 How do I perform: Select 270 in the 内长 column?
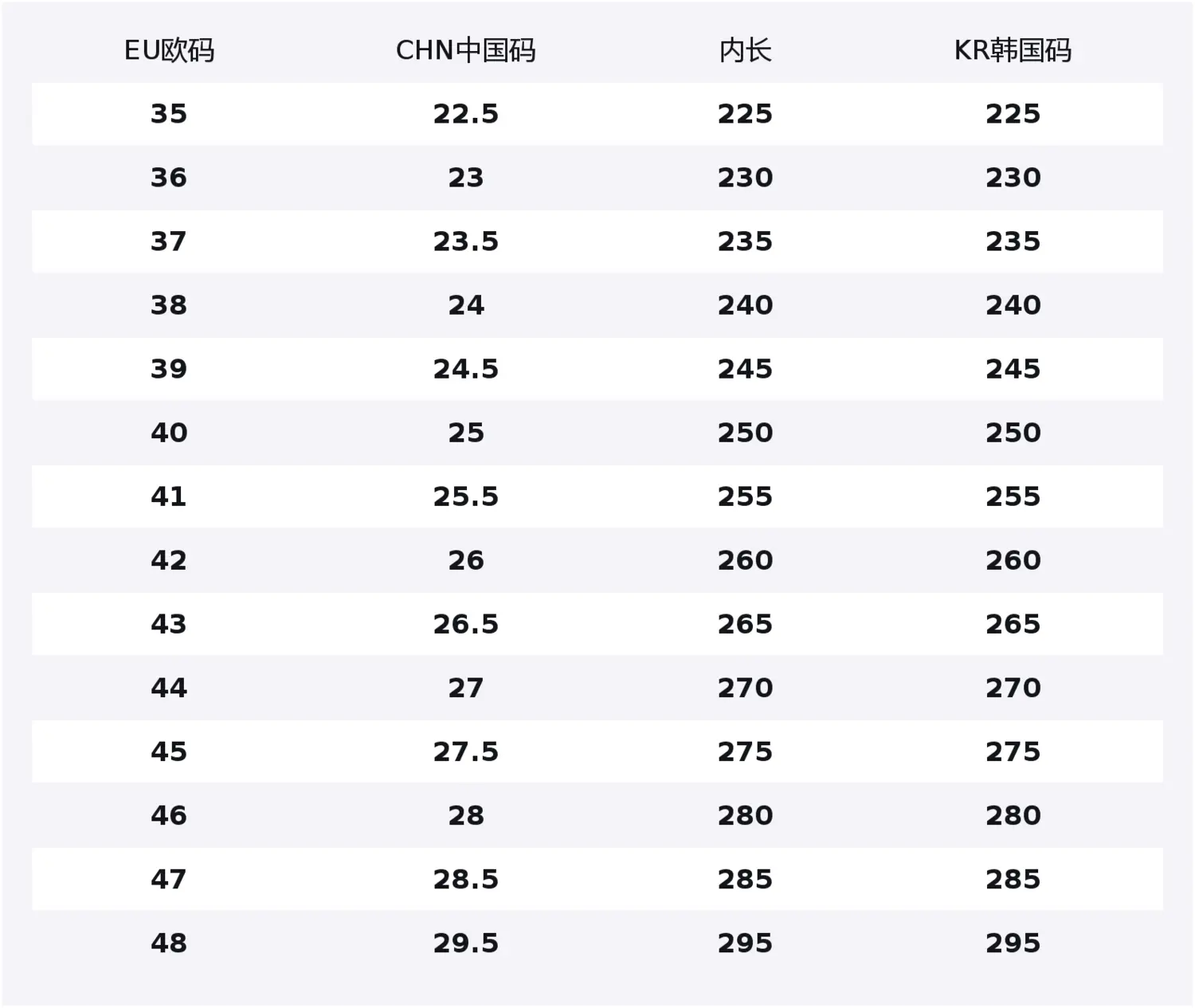point(745,688)
